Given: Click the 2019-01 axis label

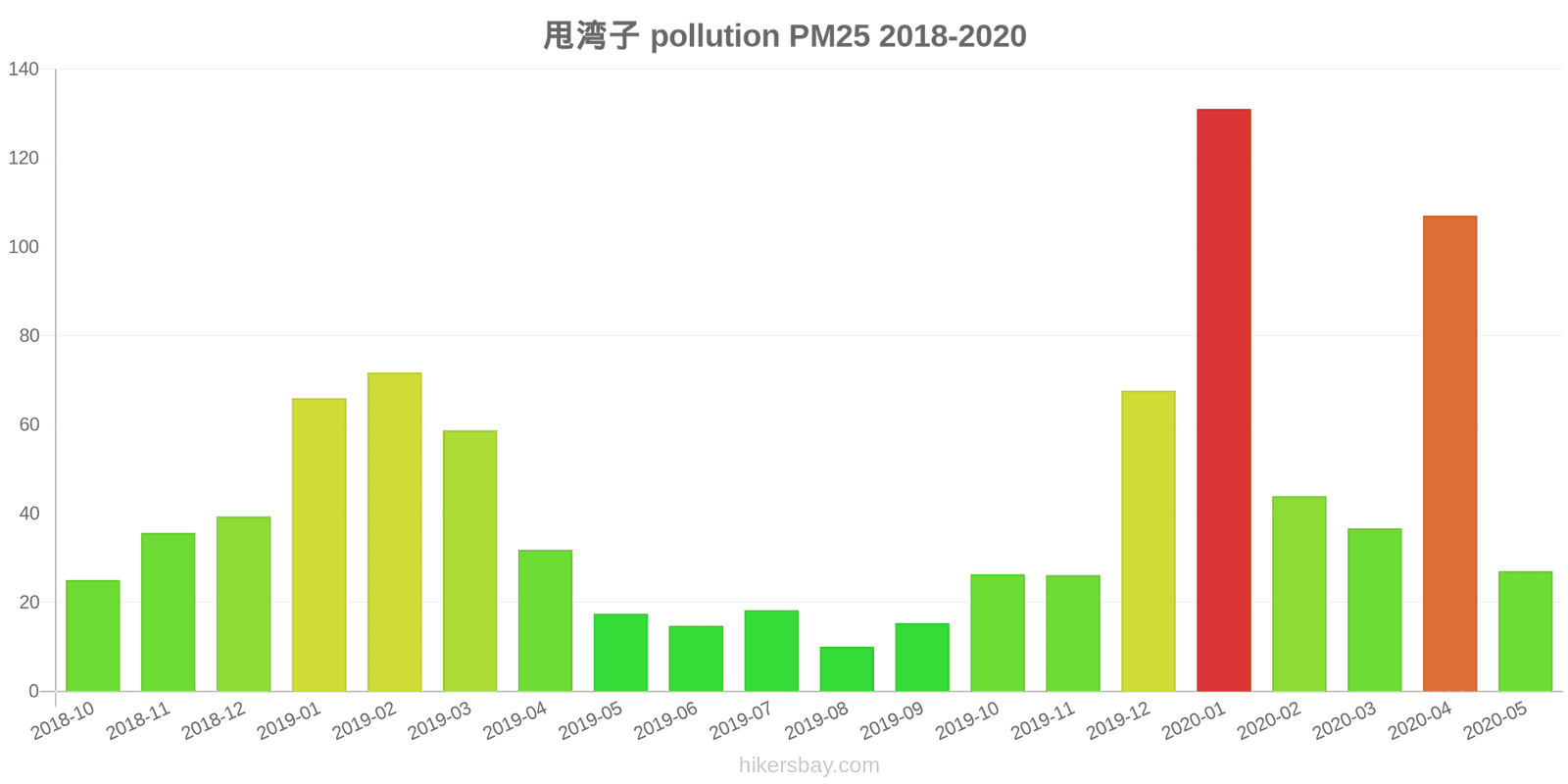Looking at the screenshot, I should (290, 721).
